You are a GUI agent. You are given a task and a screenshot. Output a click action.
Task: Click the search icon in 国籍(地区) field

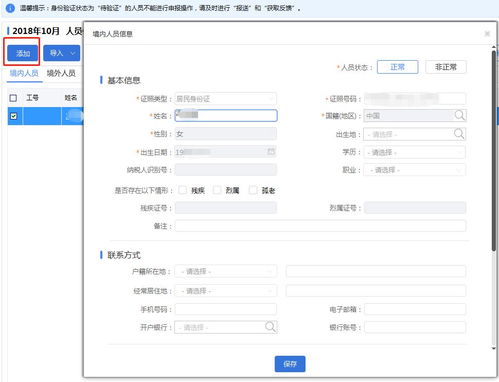[x=459, y=115]
